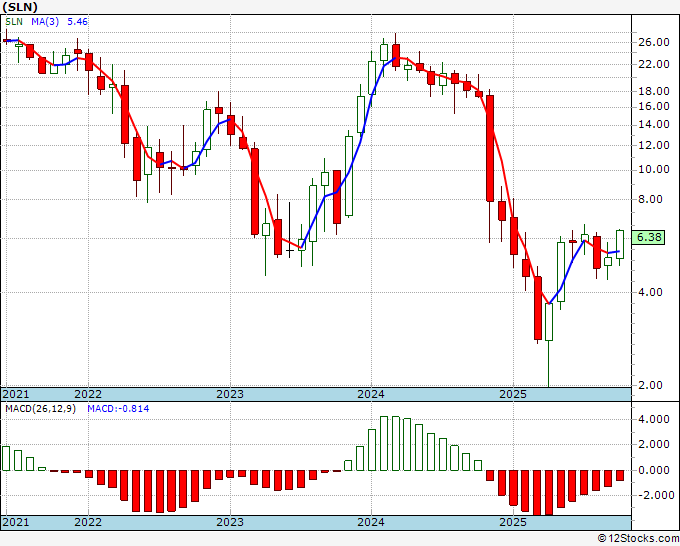This screenshot has width=680, height=546.
Task: Click 2022 on the MACD timeline
Action: coord(88,522)
